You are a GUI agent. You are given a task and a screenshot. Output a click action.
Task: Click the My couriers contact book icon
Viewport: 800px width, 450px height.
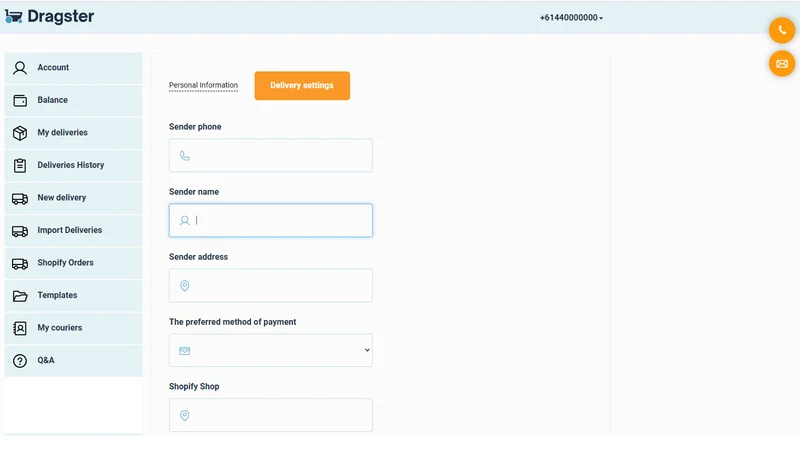20,328
